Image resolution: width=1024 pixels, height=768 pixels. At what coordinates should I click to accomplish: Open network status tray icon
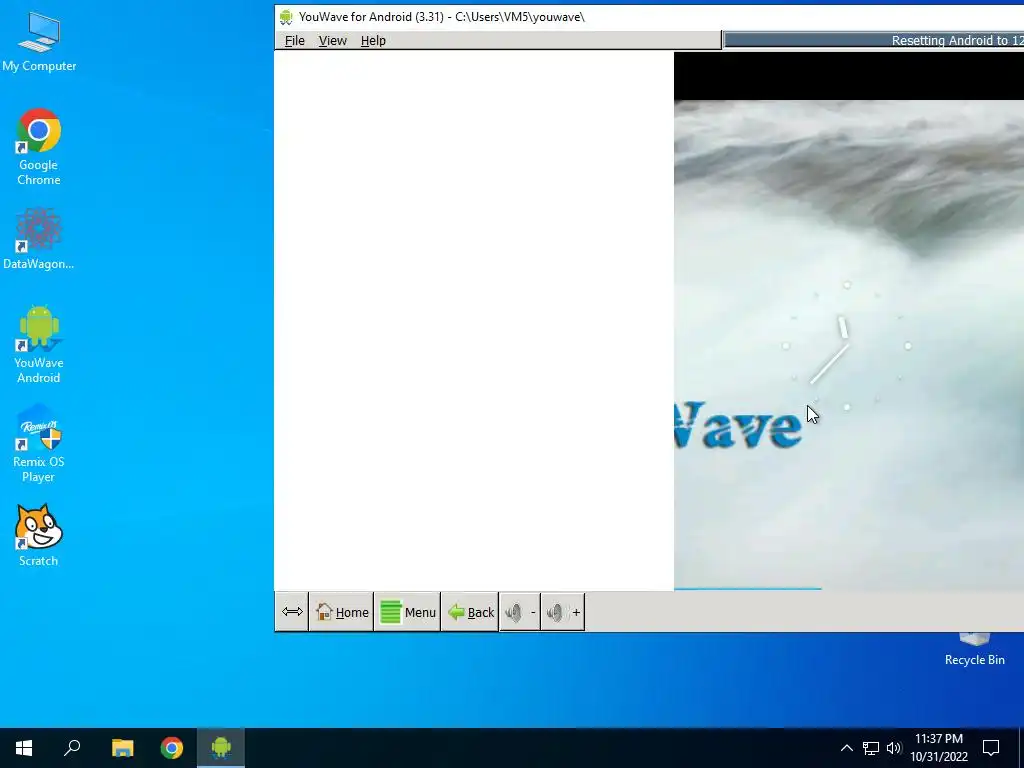click(x=871, y=748)
